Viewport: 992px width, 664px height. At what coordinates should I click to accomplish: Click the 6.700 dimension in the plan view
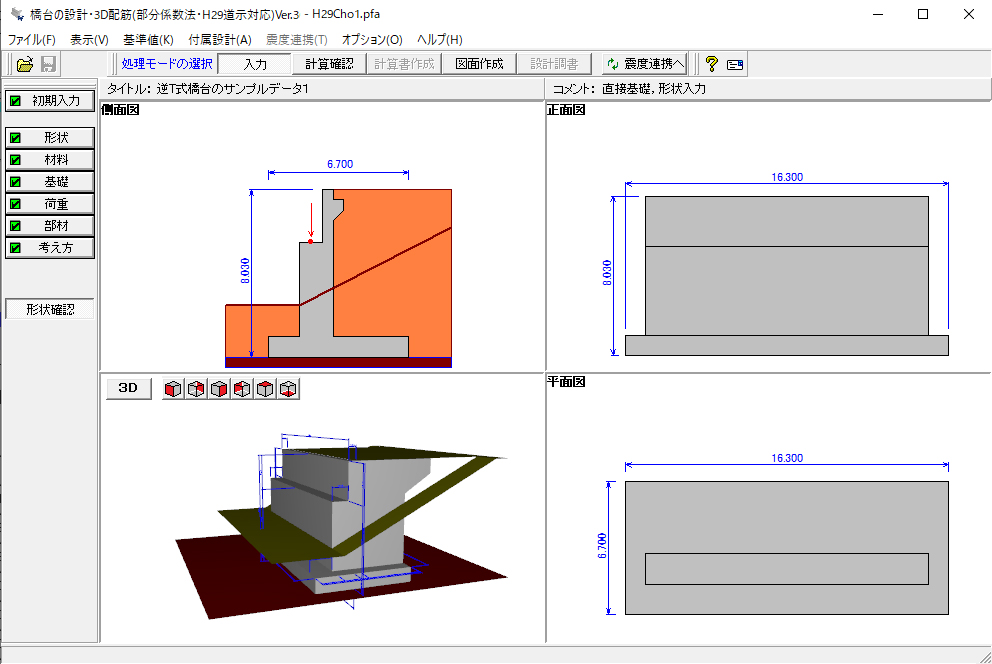602,546
